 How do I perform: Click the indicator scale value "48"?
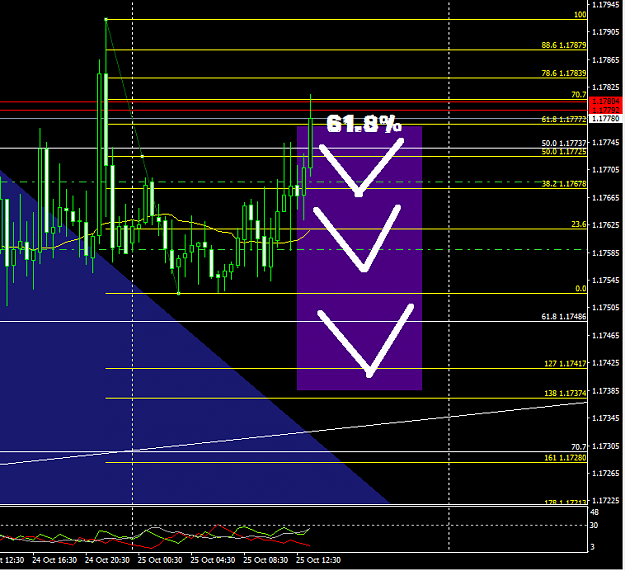click(594, 512)
